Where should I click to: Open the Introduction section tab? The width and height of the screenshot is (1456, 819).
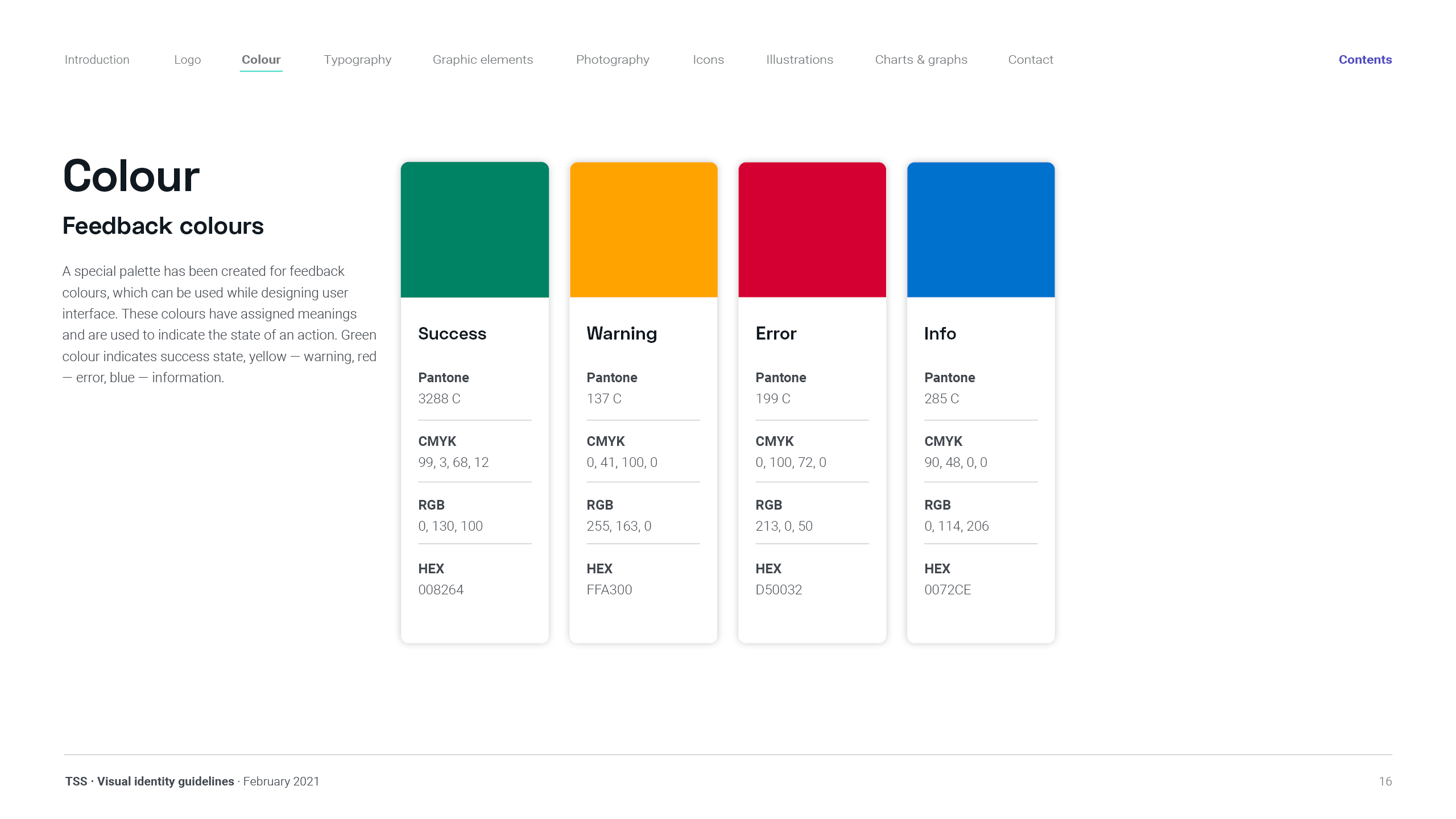[x=97, y=60]
